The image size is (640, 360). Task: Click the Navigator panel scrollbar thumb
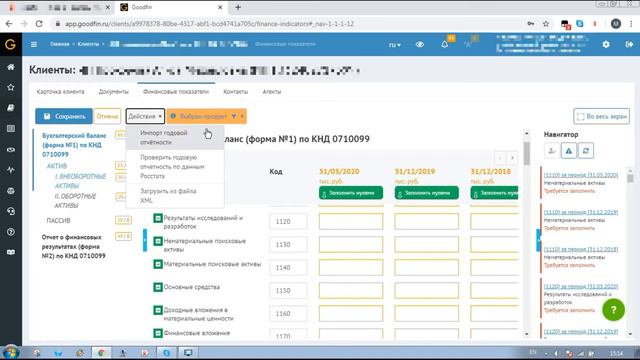pyautogui.click(x=631, y=178)
